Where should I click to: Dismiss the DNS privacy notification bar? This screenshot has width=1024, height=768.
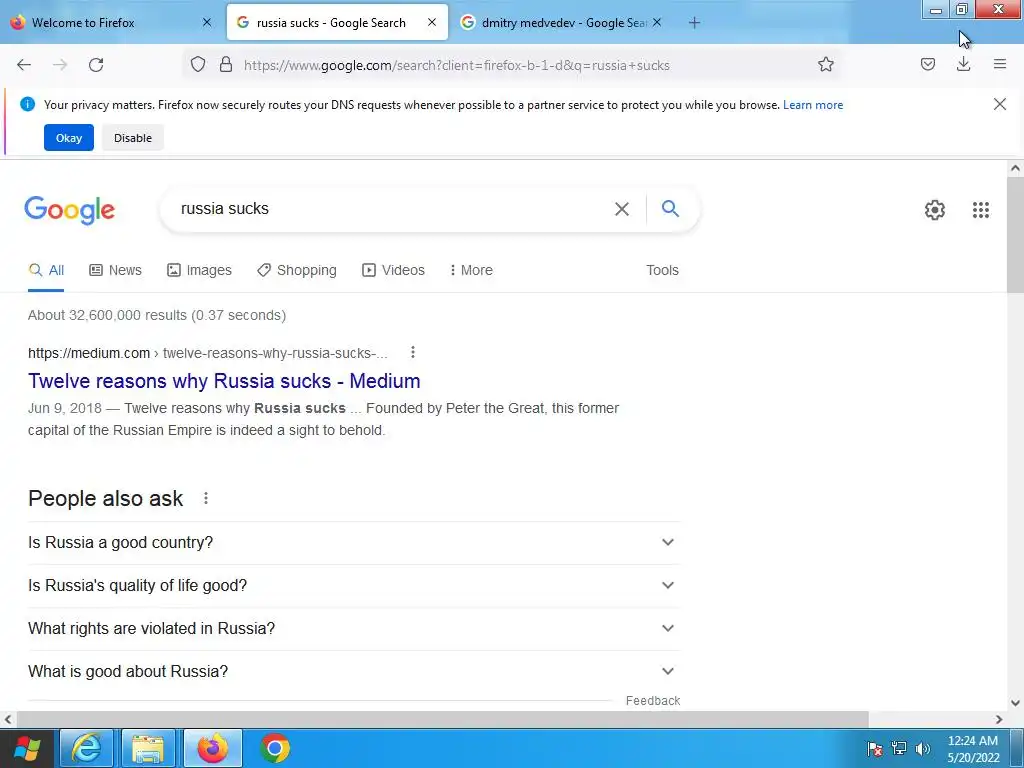999,104
